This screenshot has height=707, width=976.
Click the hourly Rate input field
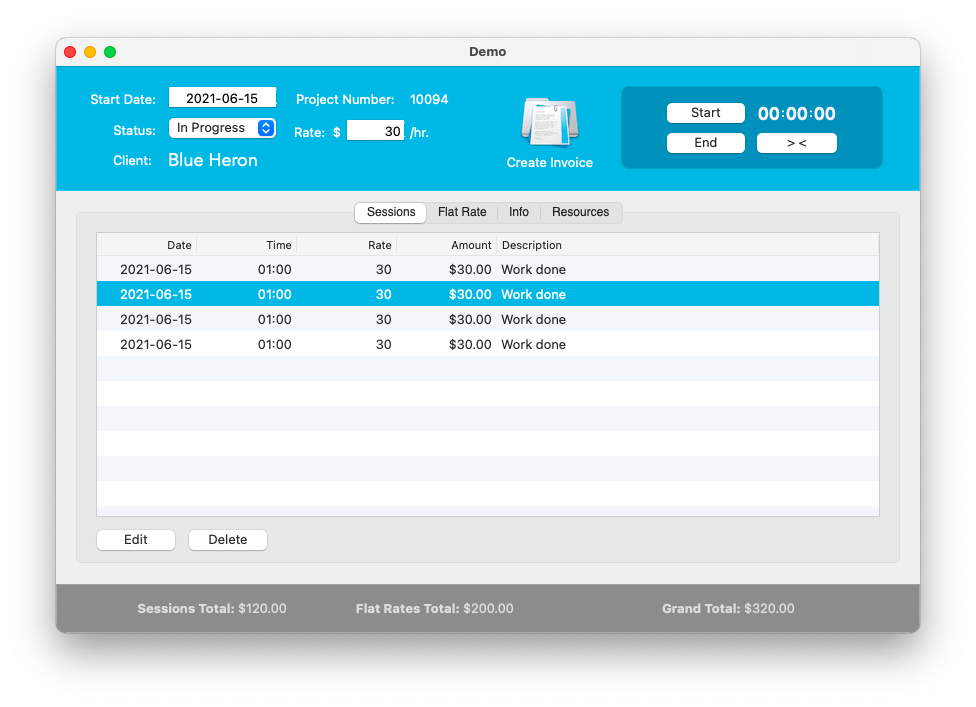[x=375, y=131]
